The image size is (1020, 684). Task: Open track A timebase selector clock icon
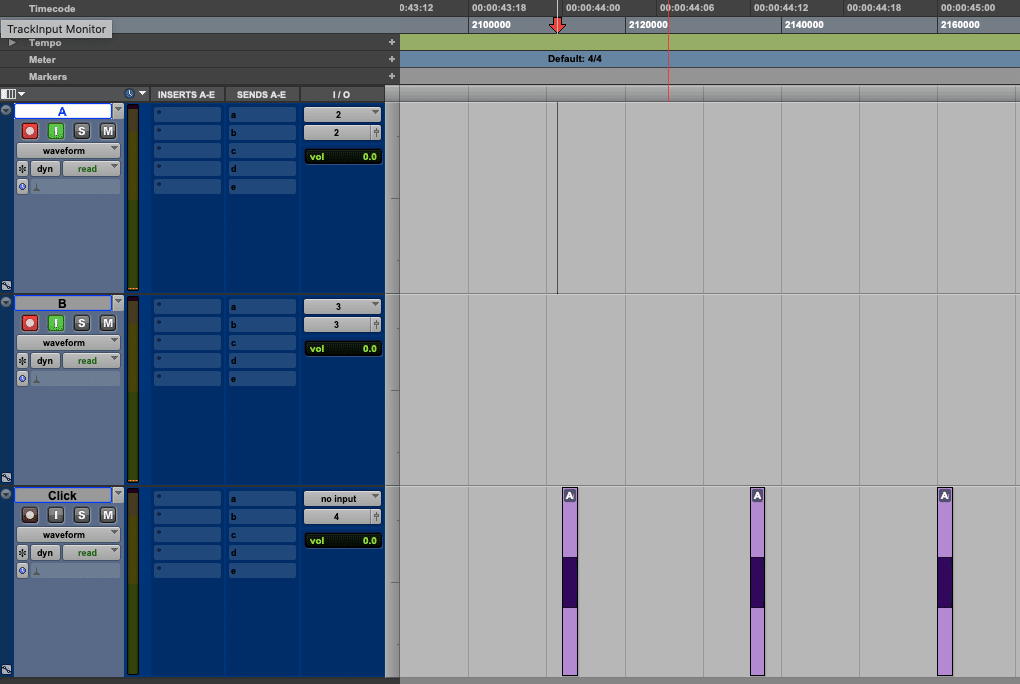tap(22, 187)
